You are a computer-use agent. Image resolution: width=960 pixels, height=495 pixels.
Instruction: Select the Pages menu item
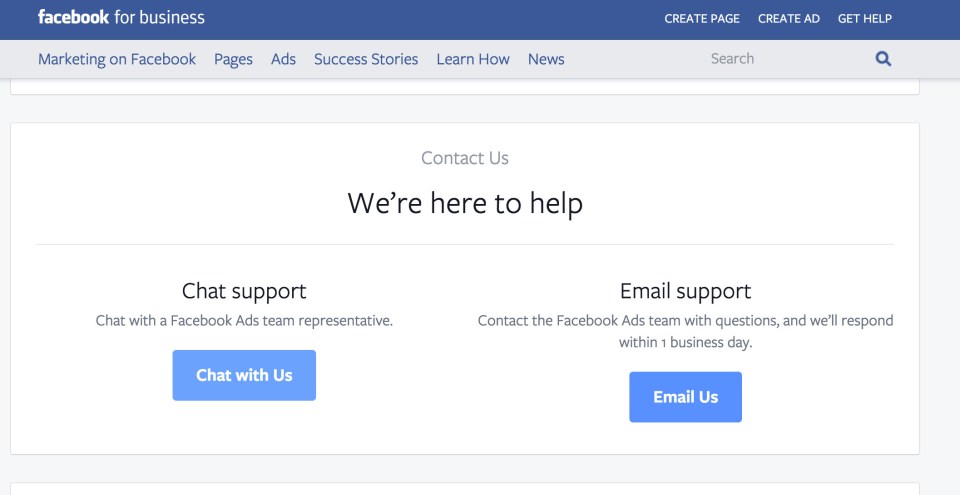233,59
